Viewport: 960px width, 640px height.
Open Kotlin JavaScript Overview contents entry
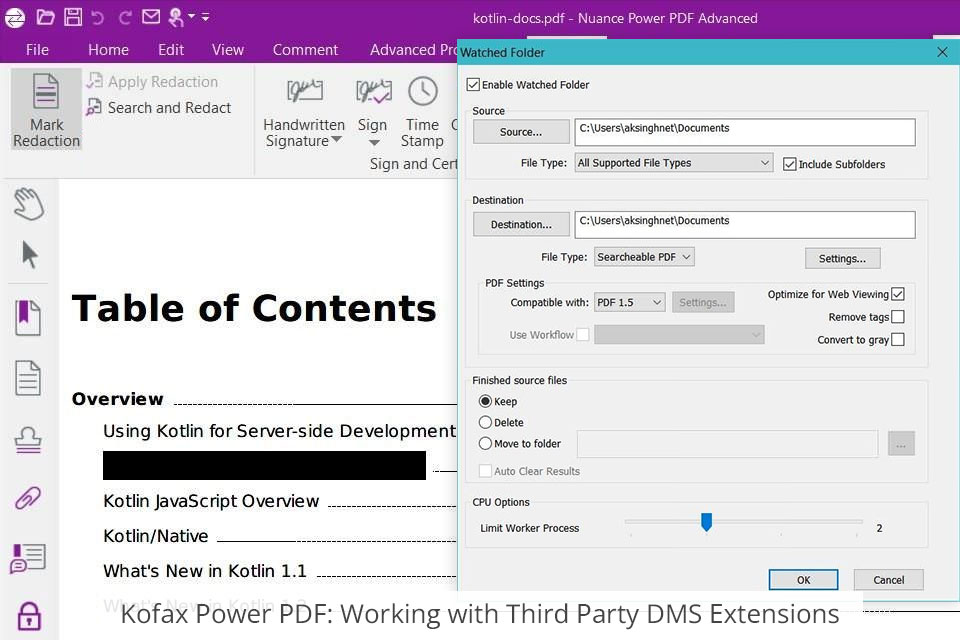coord(211,501)
